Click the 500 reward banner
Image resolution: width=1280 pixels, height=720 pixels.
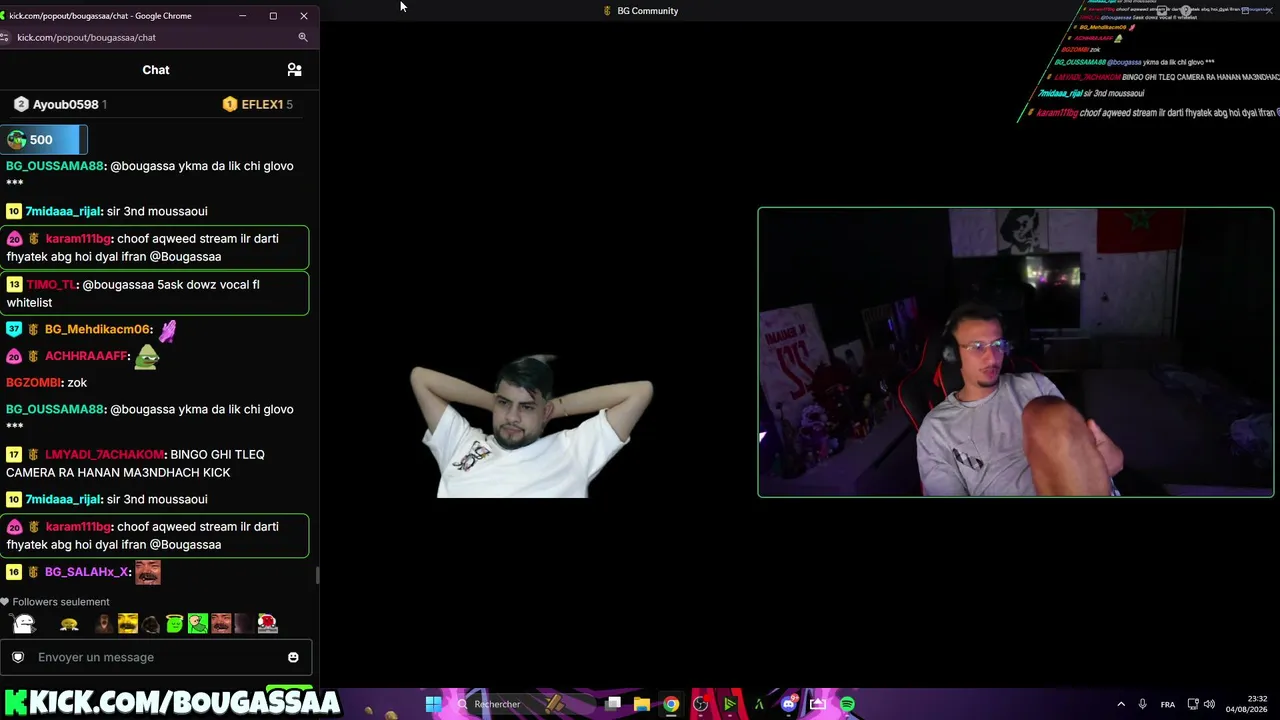(44, 140)
